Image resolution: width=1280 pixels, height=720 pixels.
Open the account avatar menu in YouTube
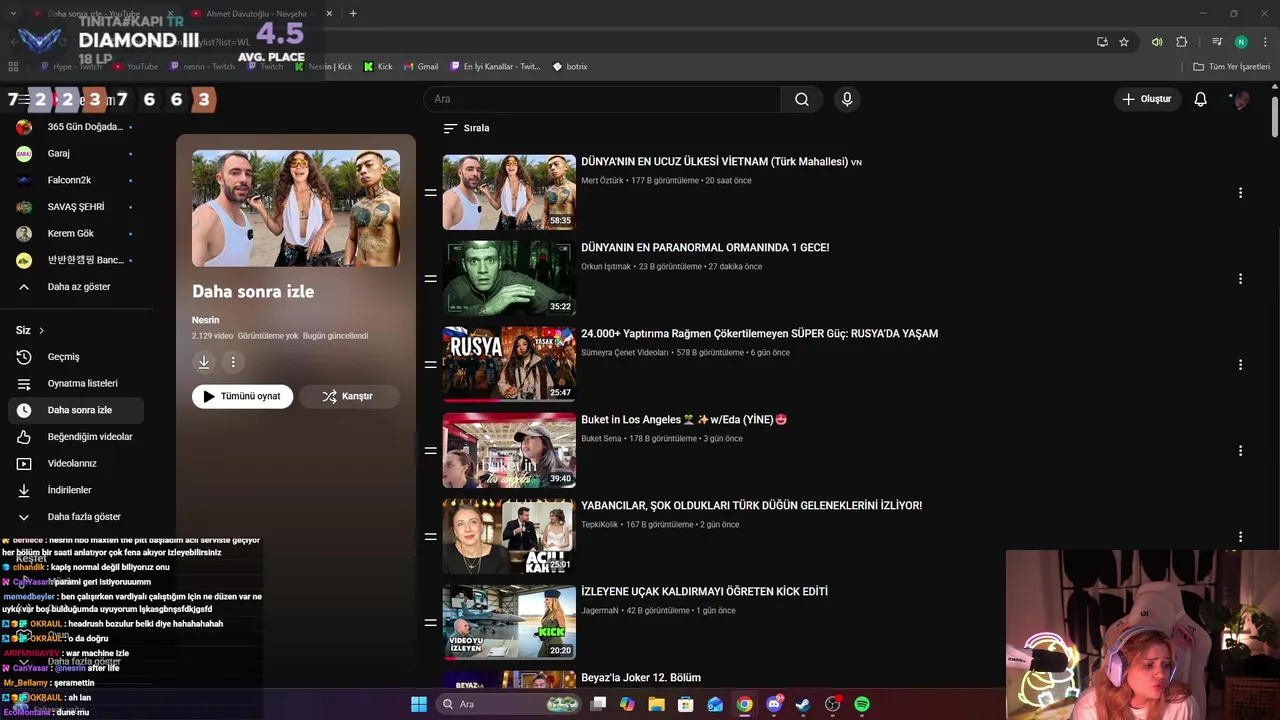pyautogui.click(x=1240, y=99)
